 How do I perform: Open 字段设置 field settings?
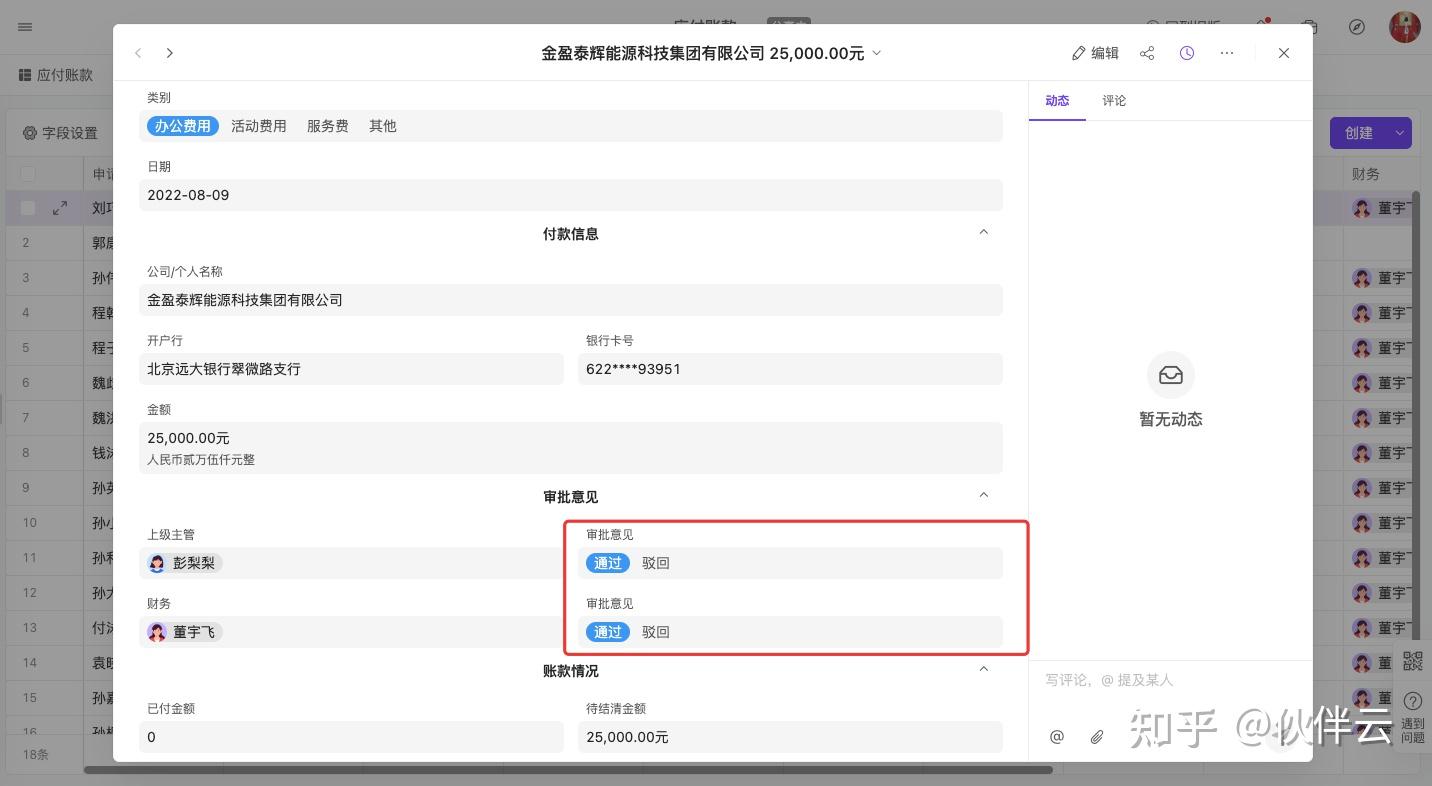61,133
